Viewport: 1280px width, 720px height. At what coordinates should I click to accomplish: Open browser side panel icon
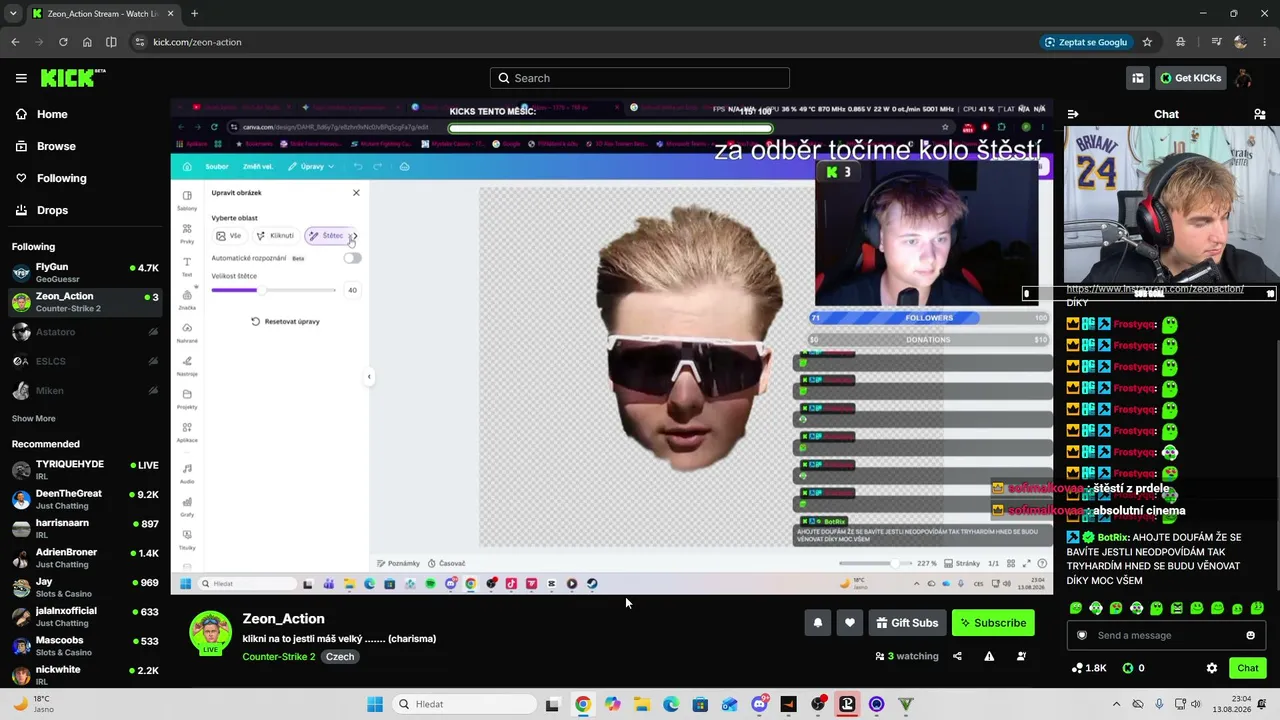(111, 42)
